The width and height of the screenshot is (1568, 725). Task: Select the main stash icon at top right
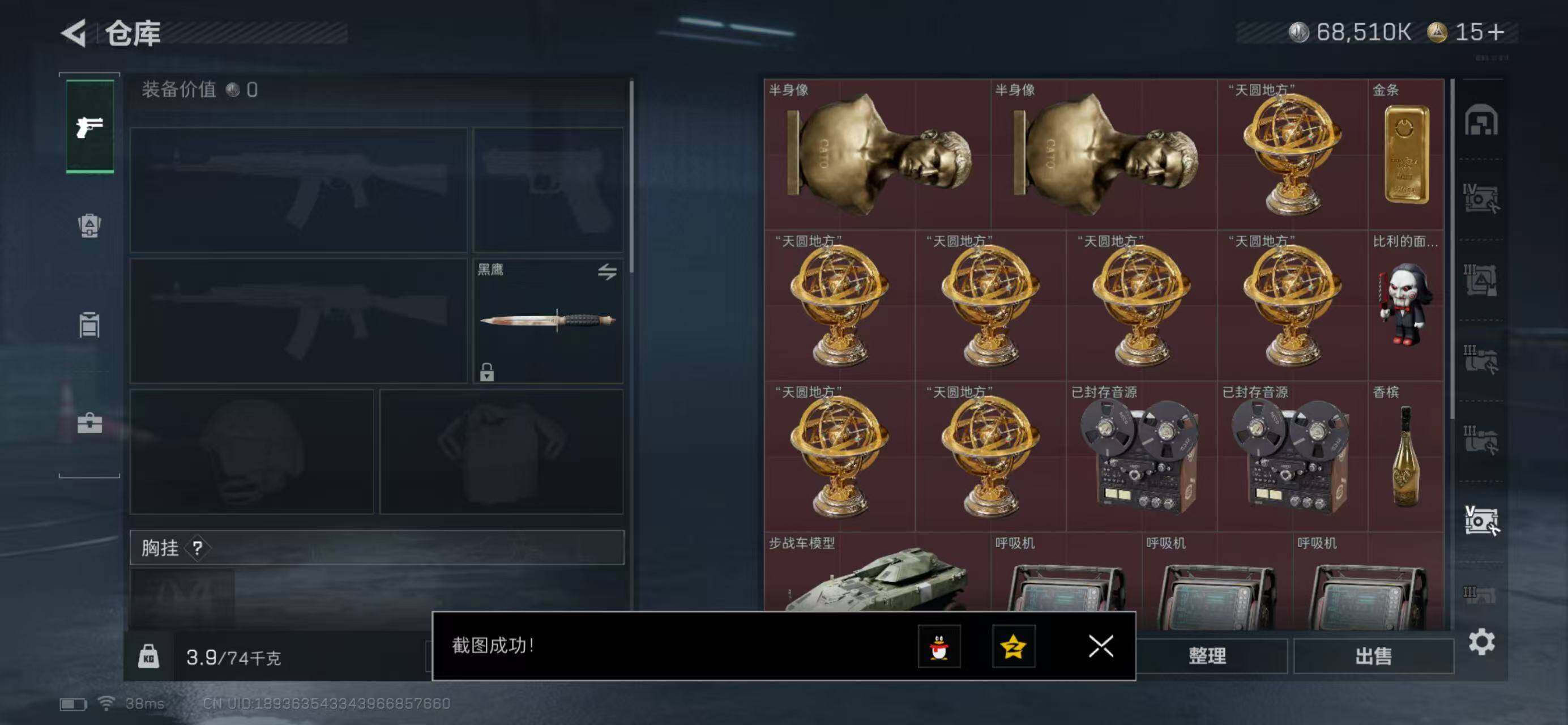pos(1480,120)
